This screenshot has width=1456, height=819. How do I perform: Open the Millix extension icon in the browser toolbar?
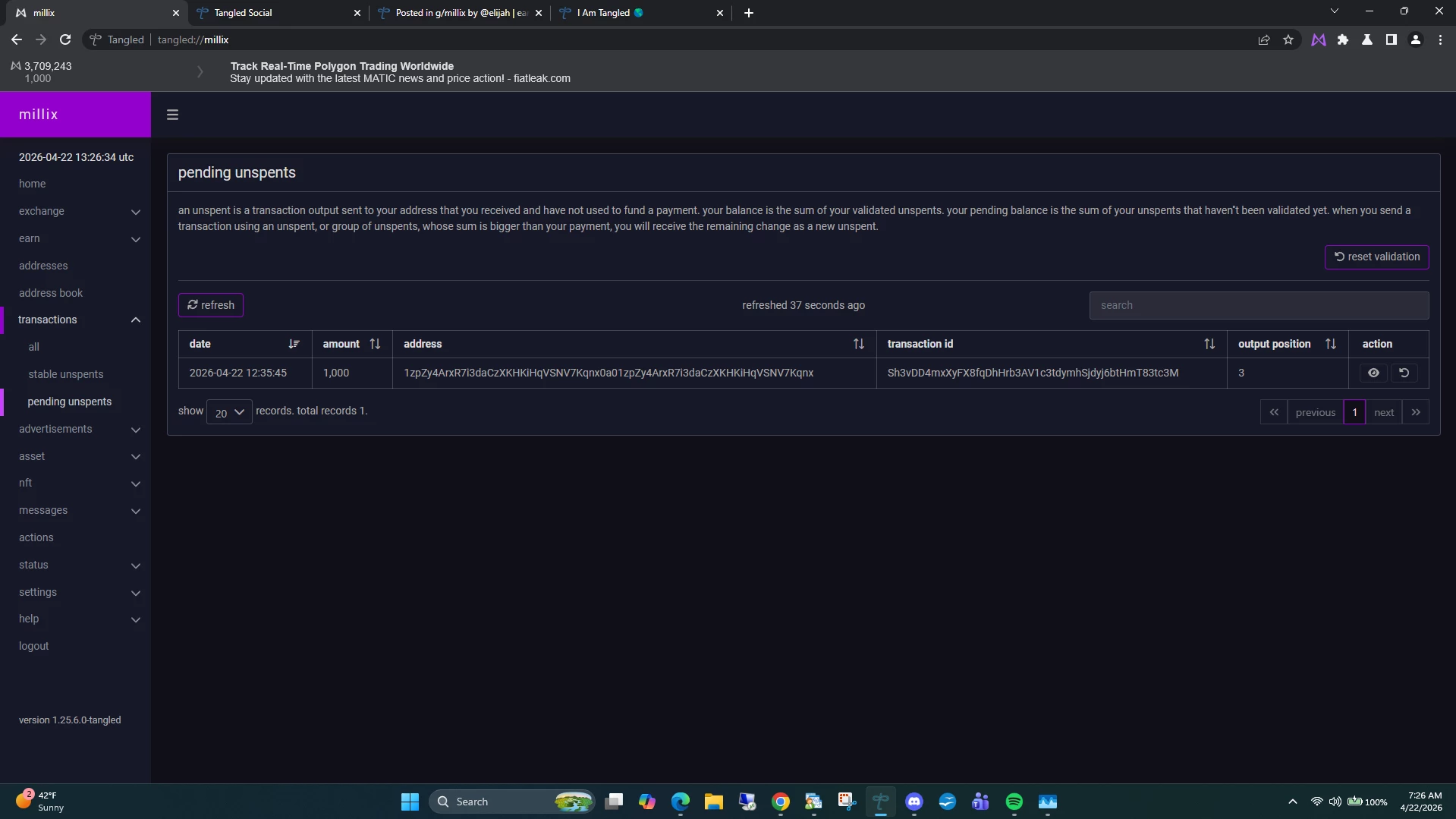click(x=1319, y=40)
